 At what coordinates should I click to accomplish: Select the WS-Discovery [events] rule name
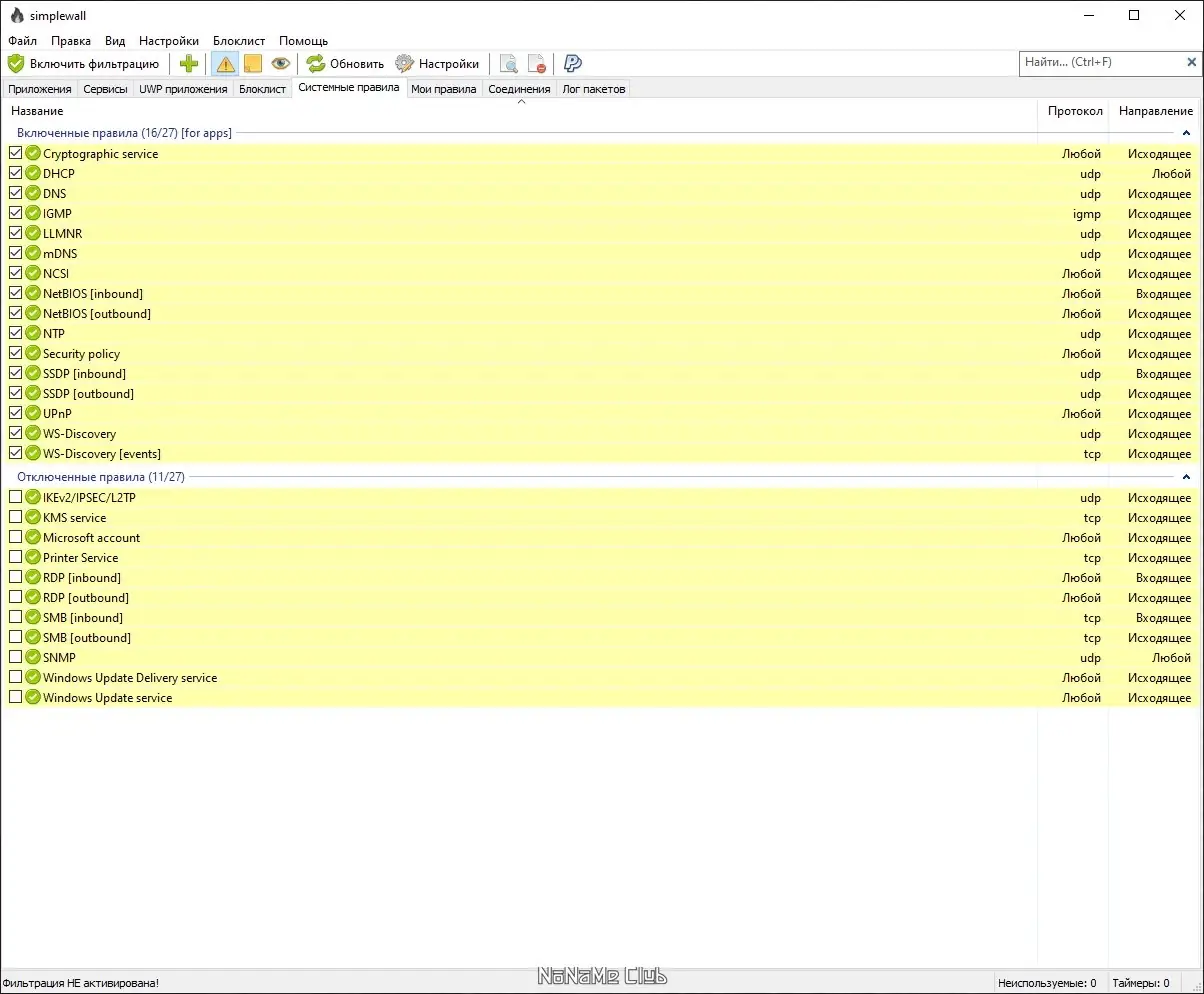tap(102, 454)
